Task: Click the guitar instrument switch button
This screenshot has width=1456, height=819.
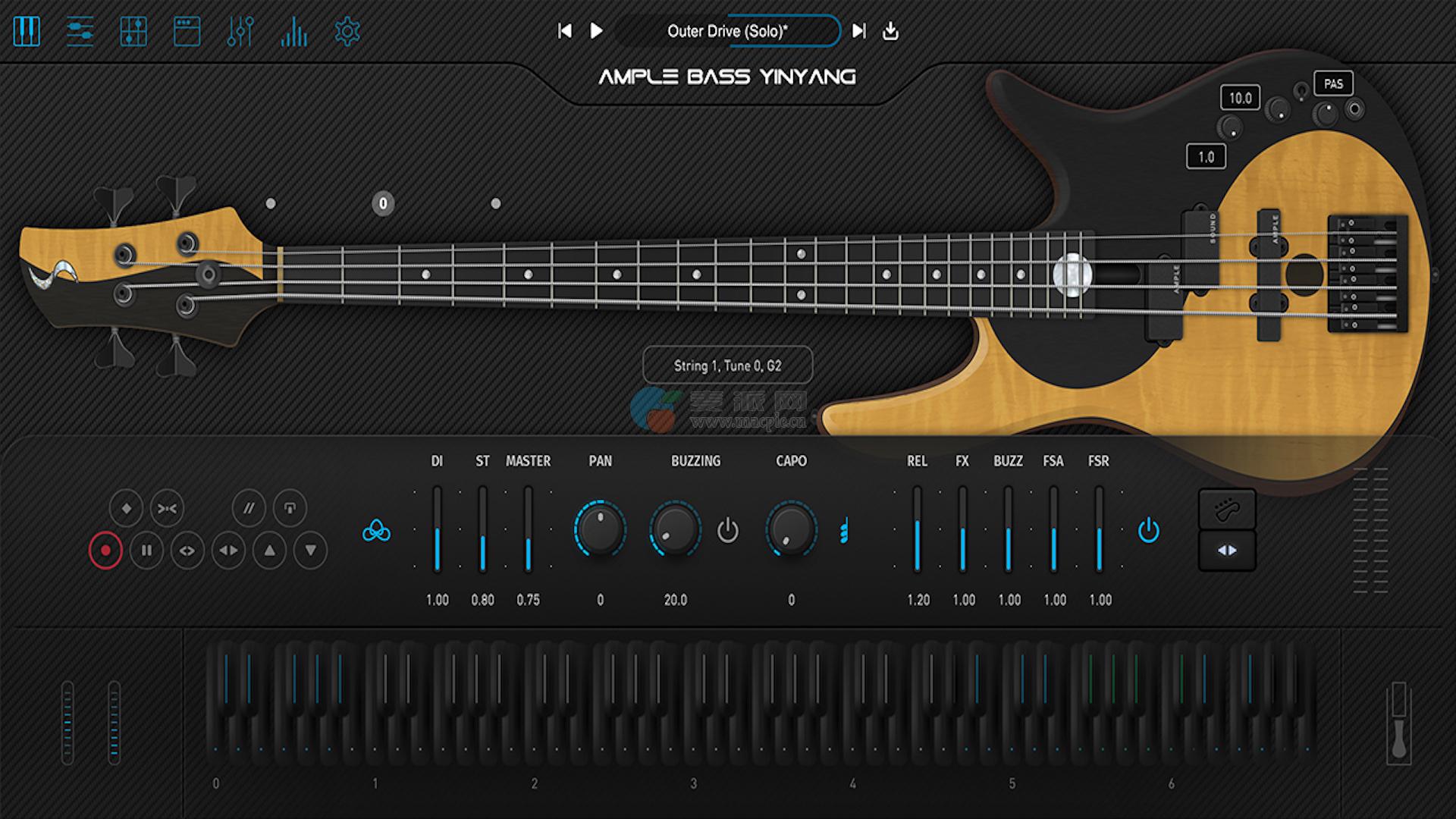Action: coord(1227,510)
